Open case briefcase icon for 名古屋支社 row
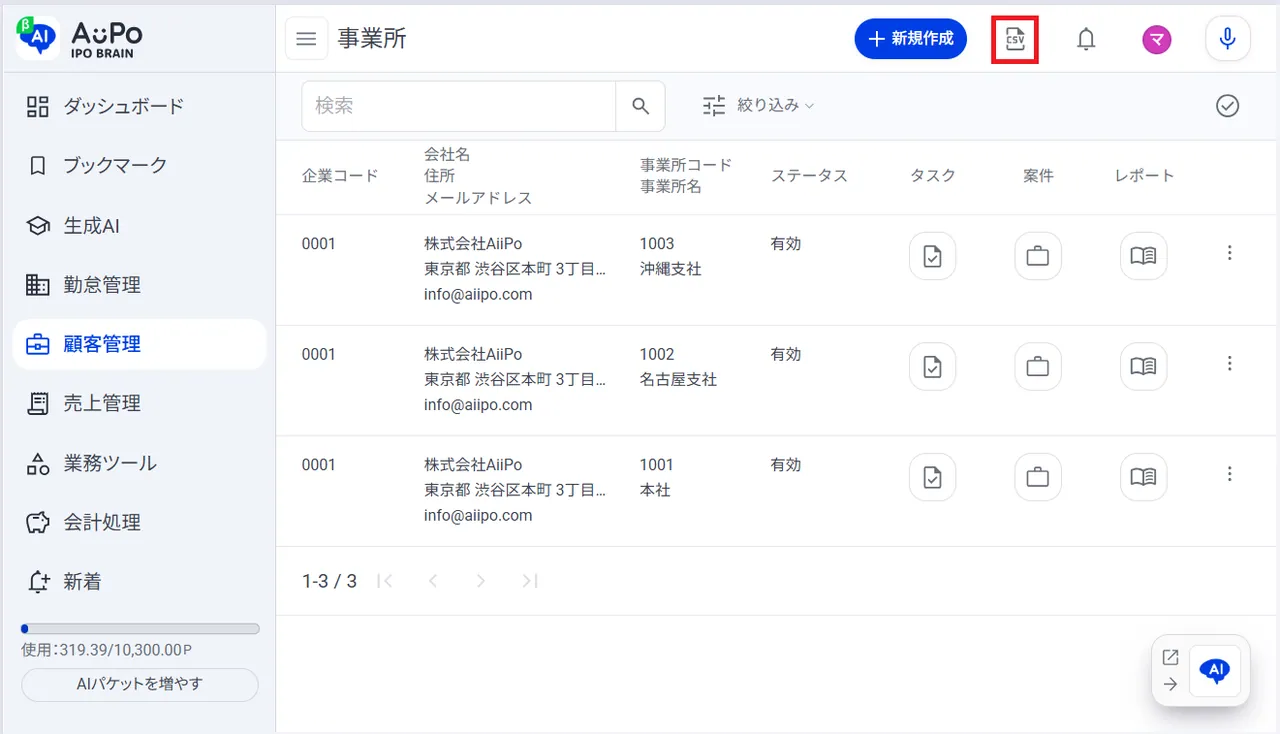This screenshot has height=734, width=1280. pyautogui.click(x=1038, y=366)
